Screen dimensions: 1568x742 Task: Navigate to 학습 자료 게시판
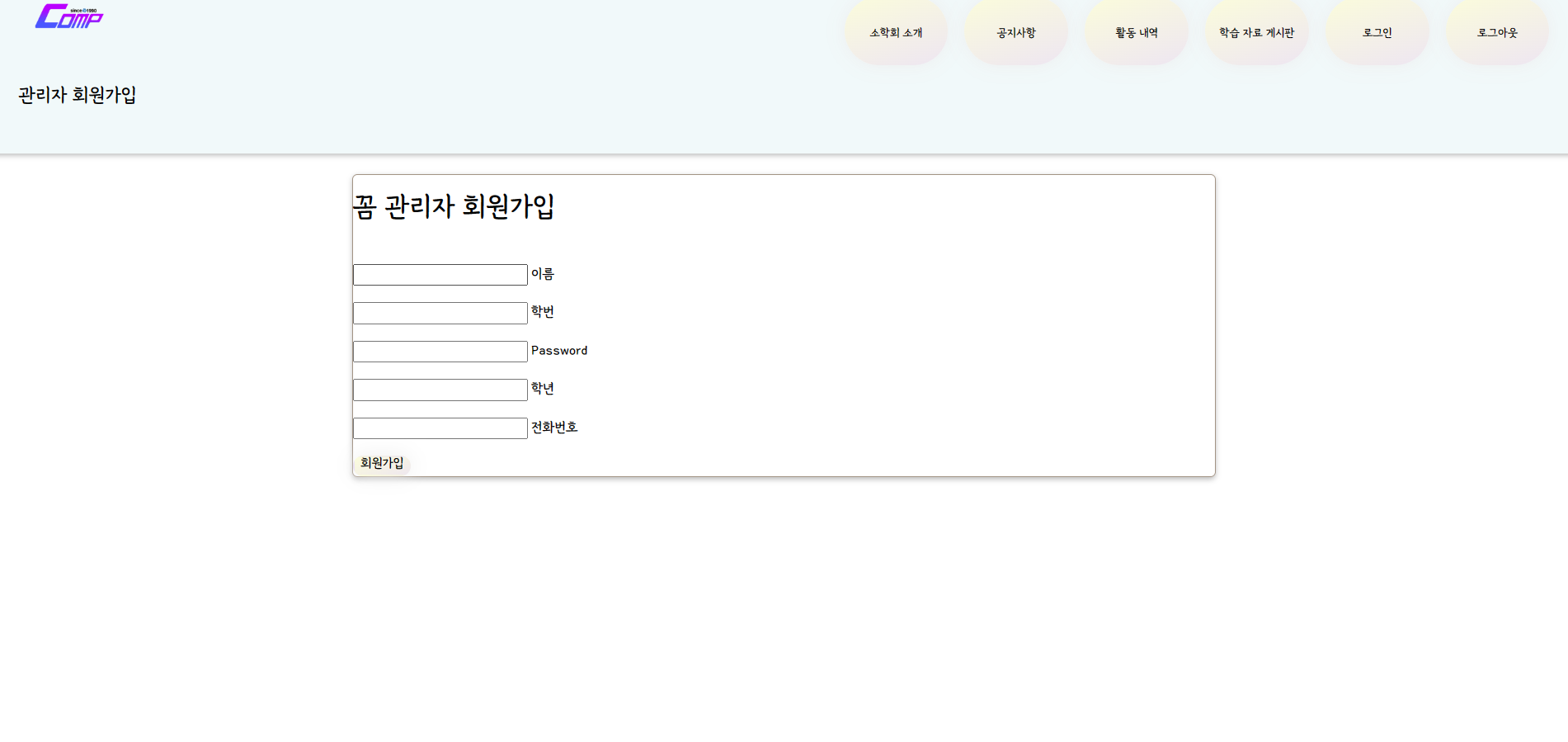tap(1256, 33)
